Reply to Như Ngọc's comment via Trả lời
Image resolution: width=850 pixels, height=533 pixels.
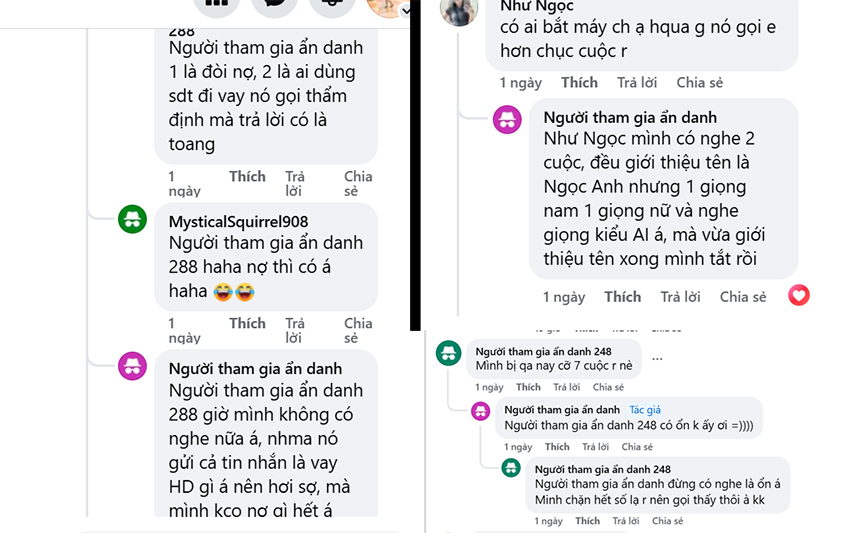pos(636,82)
